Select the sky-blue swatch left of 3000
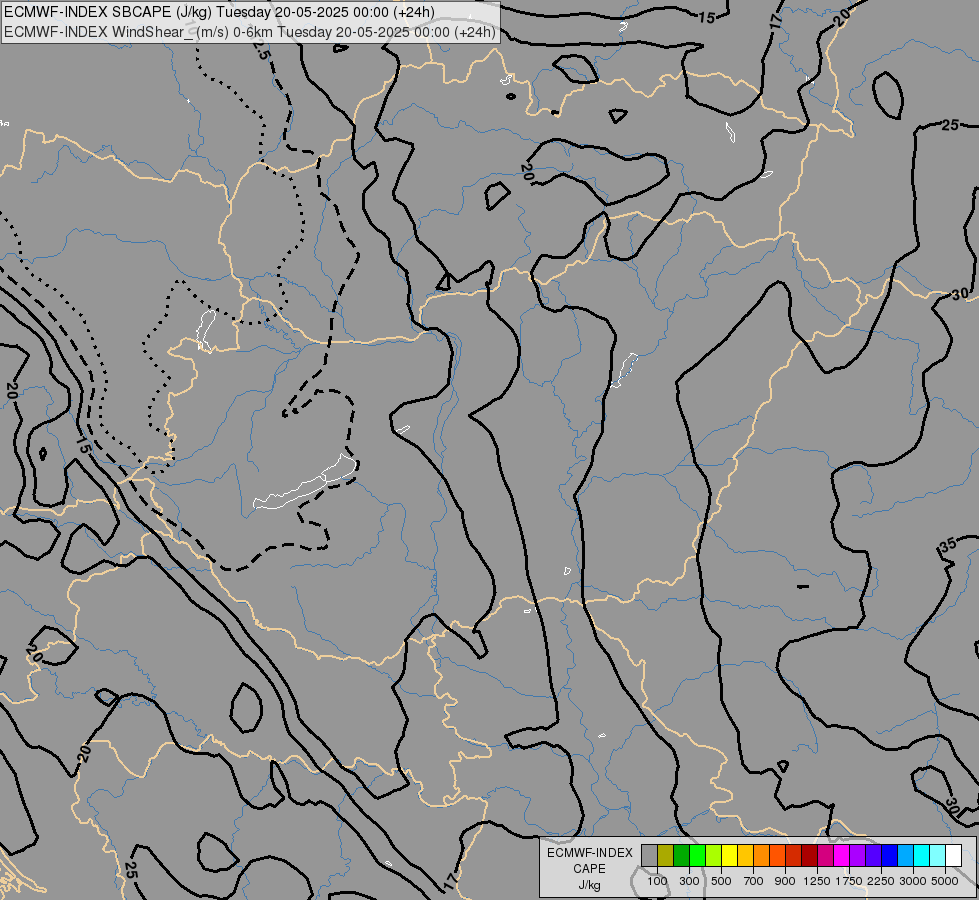979x900 pixels. point(906,855)
